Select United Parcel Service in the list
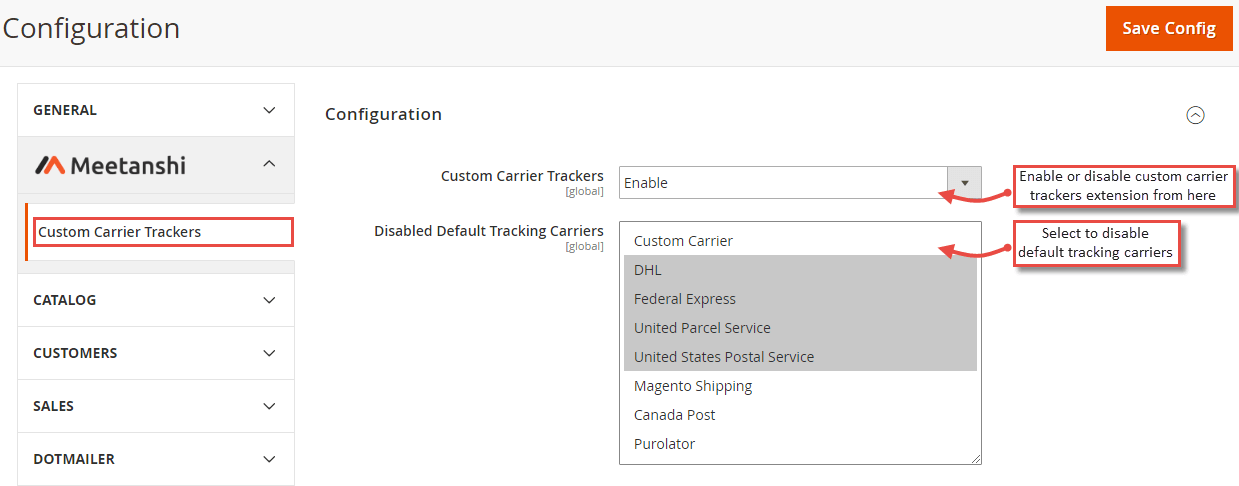The height and width of the screenshot is (486, 1239). coord(800,328)
